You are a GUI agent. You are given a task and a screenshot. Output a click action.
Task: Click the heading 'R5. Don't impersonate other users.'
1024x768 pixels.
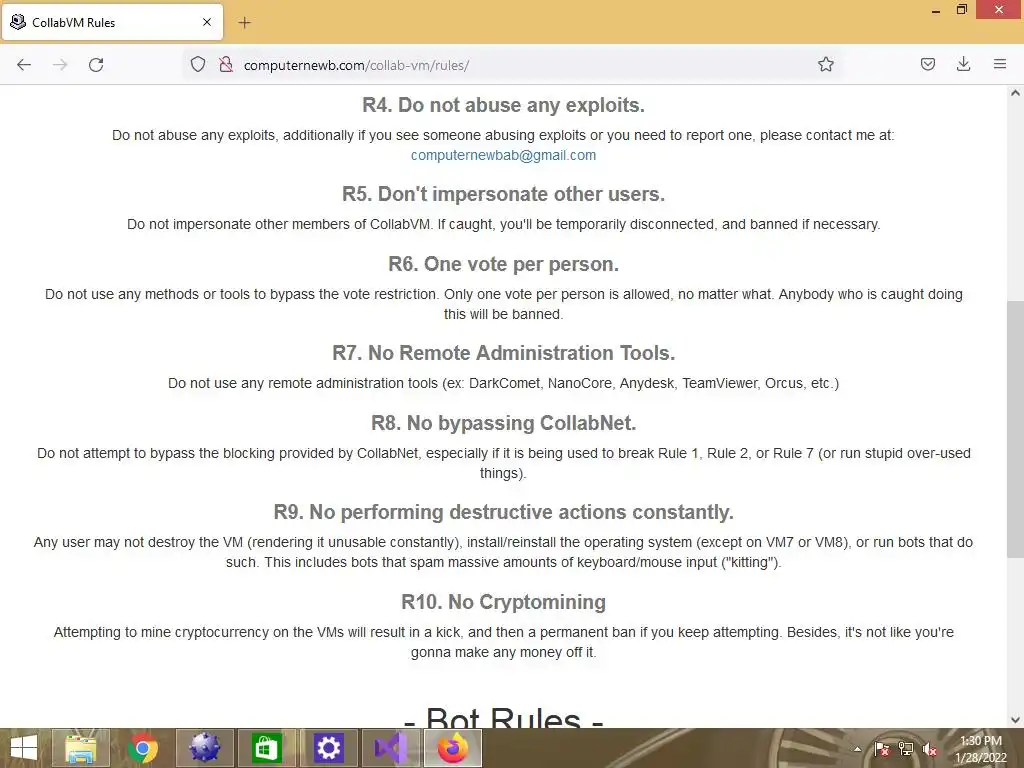click(x=503, y=194)
